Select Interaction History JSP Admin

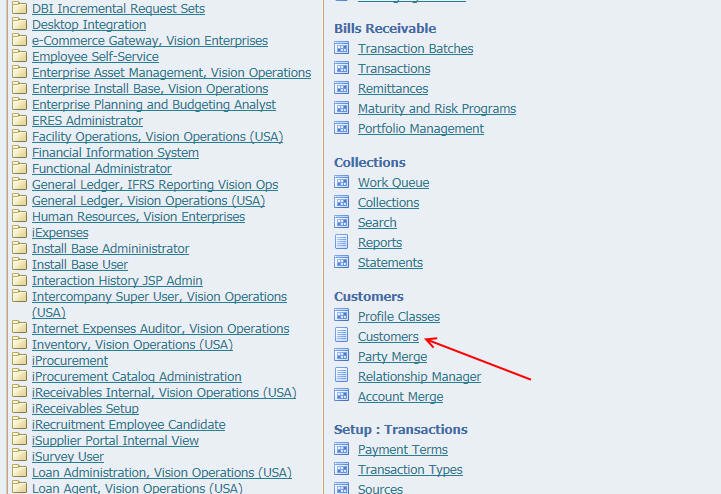pos(117,281)
